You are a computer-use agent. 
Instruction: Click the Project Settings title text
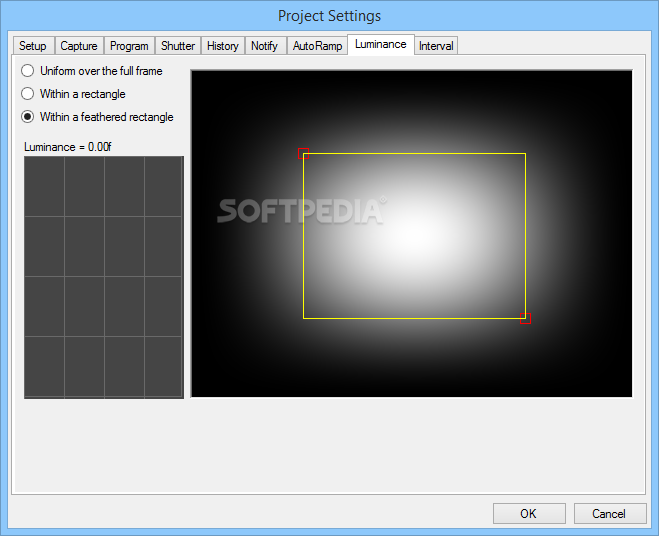pos(330,16)
